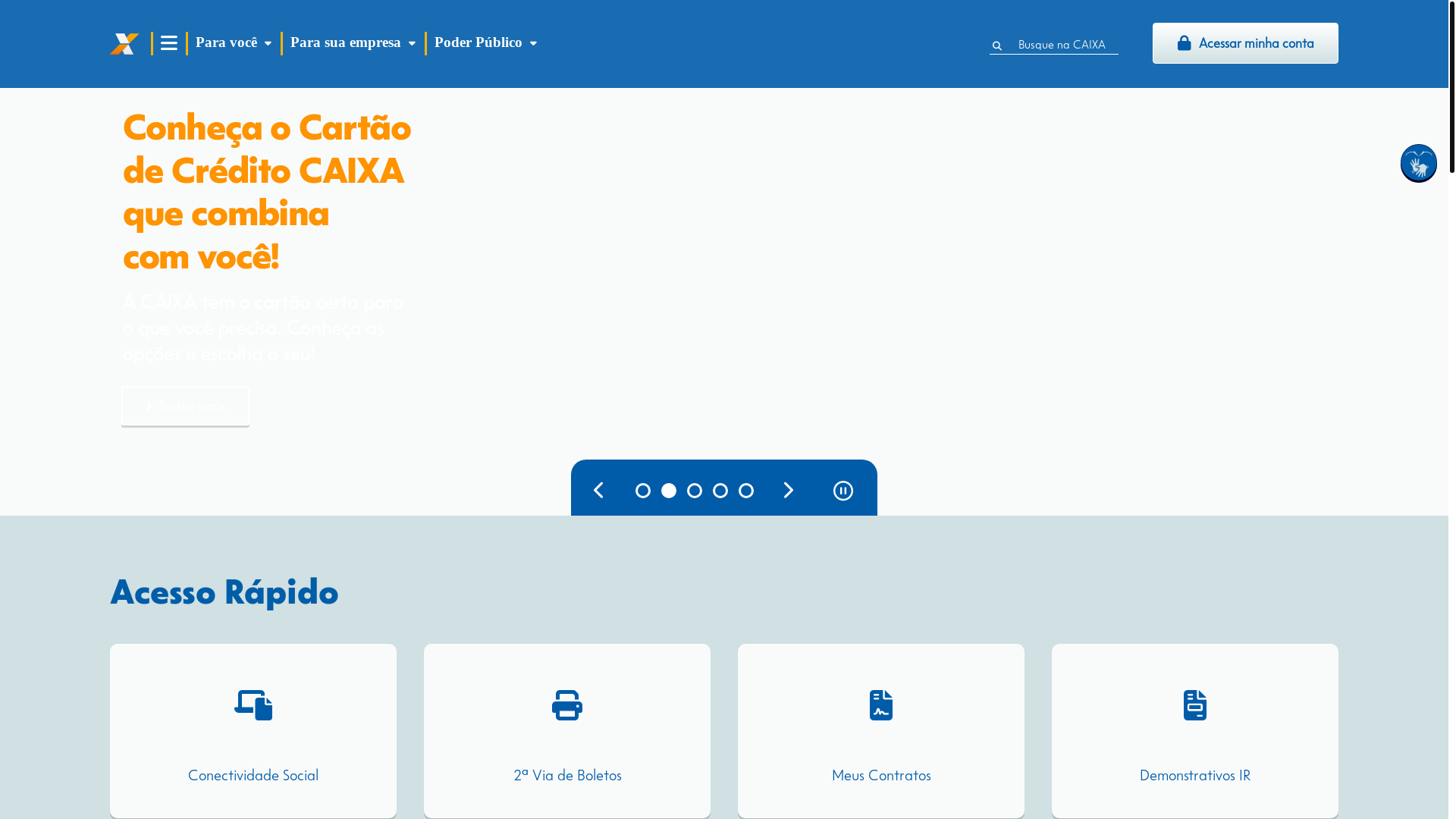Viewport: 1456px width, 819px height.
Task: Select the third carousel slide dot
Action: 695,491
